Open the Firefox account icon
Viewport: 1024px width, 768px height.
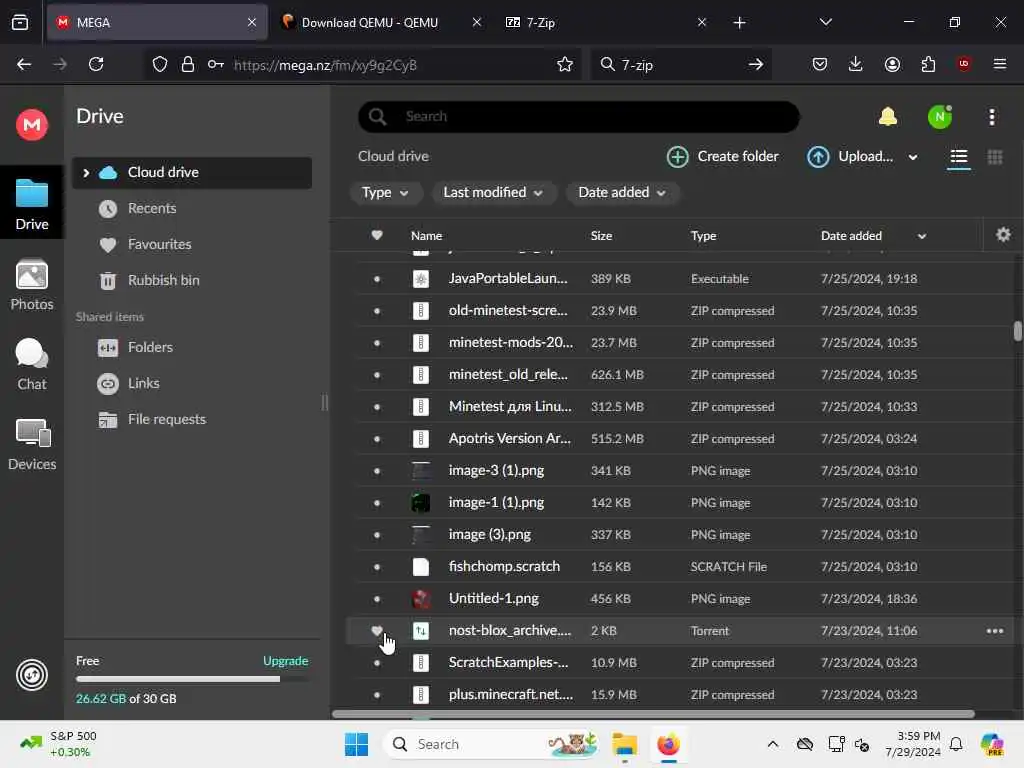coord(891,64)
